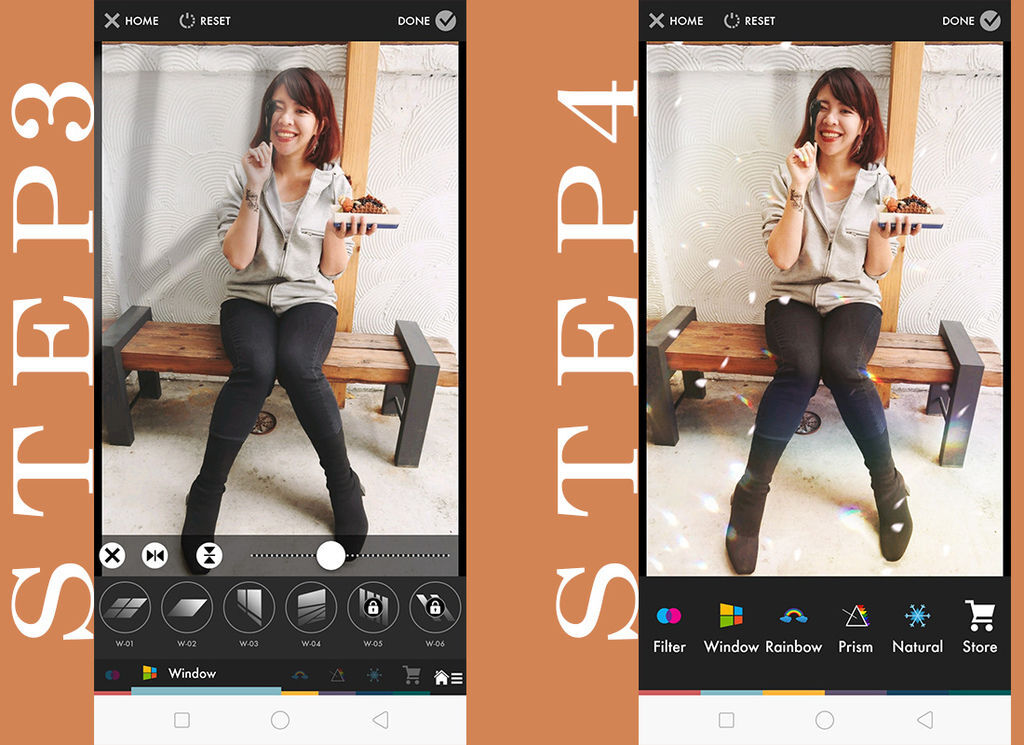The height and width of the screenshot is (745, 1024).
Task: Tap Android home circle in the Step 3 screen
Action: pos(280,720)
